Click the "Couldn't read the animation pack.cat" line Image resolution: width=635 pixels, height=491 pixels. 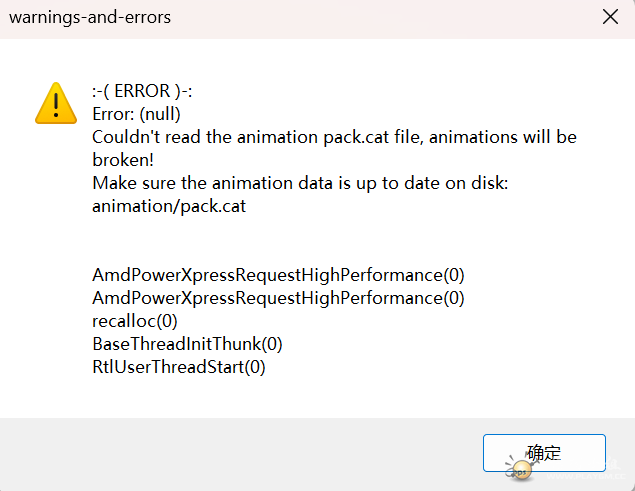click(335, 137)
